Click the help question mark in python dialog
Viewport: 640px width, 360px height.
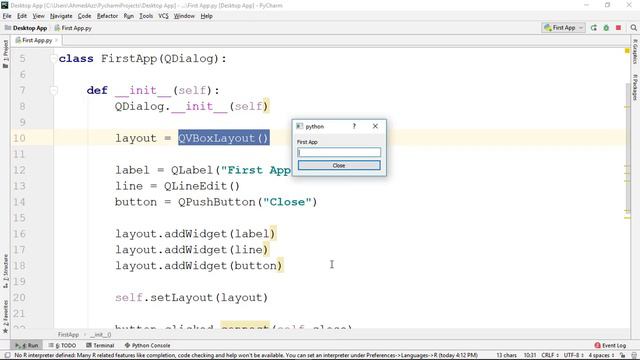(x=354, y=126)
